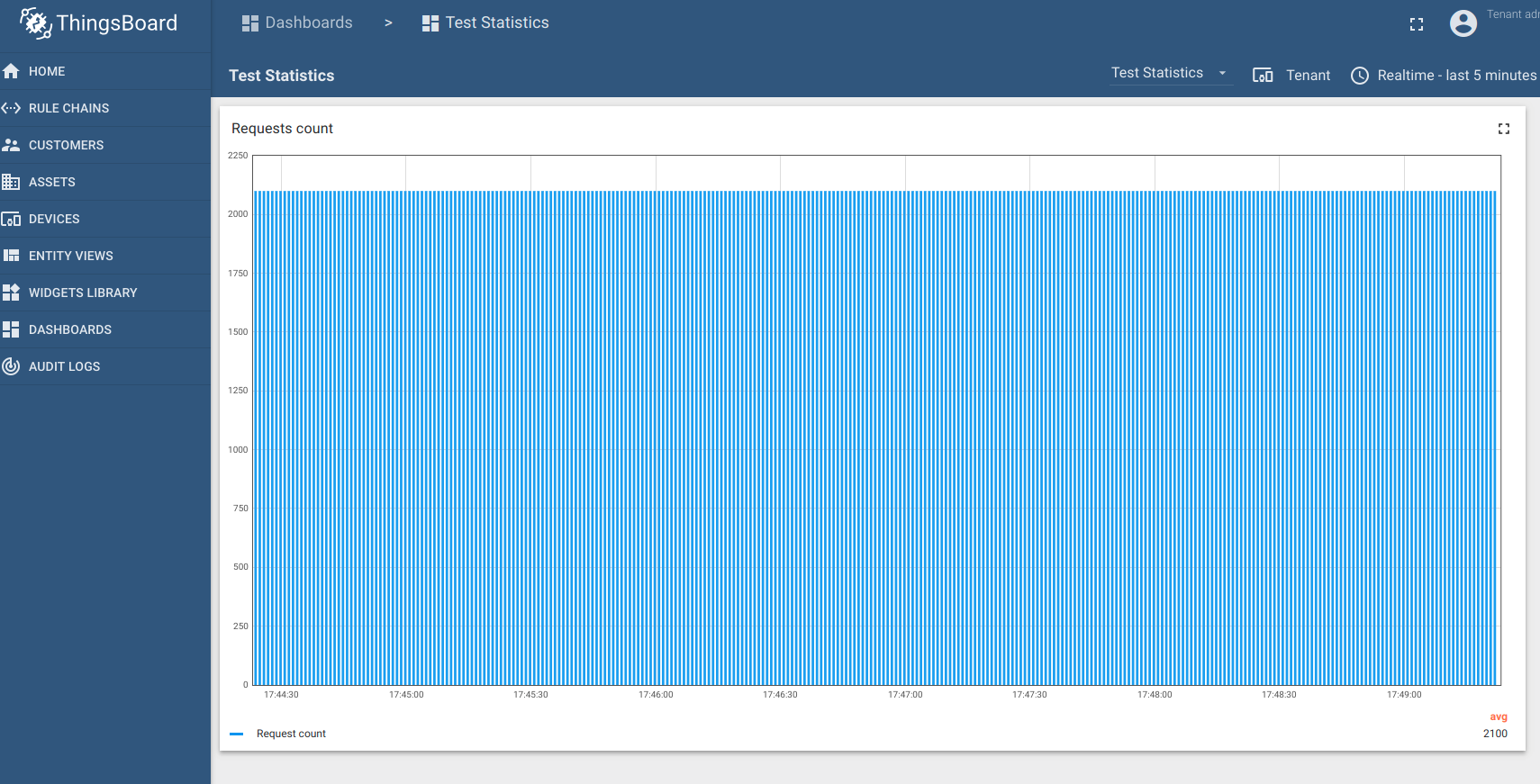Click the Rule Chains icon

[11, 108]
